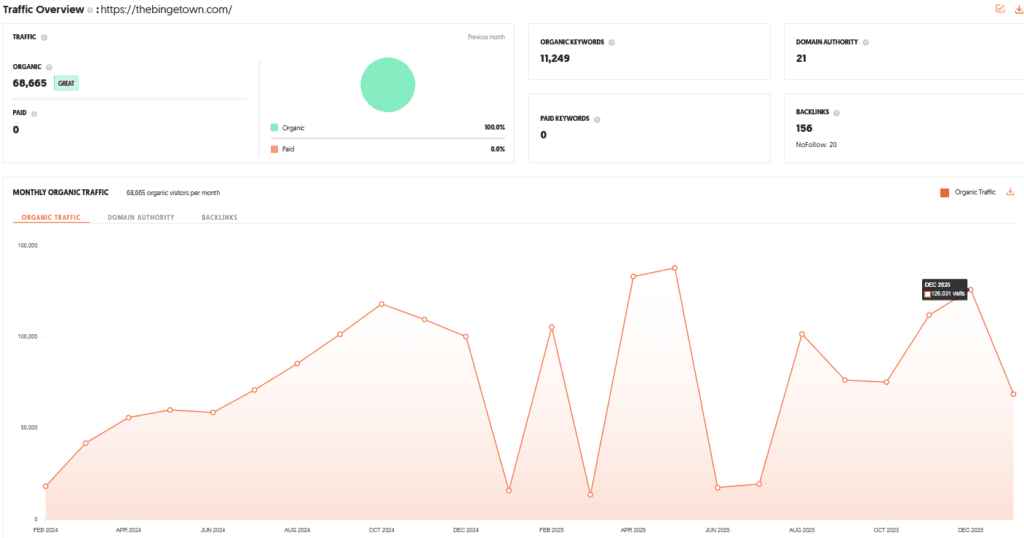This screenshot has height=538, width=1024.
Task: Click the DEC 2025 data point on chart
Action: (969, 289)
